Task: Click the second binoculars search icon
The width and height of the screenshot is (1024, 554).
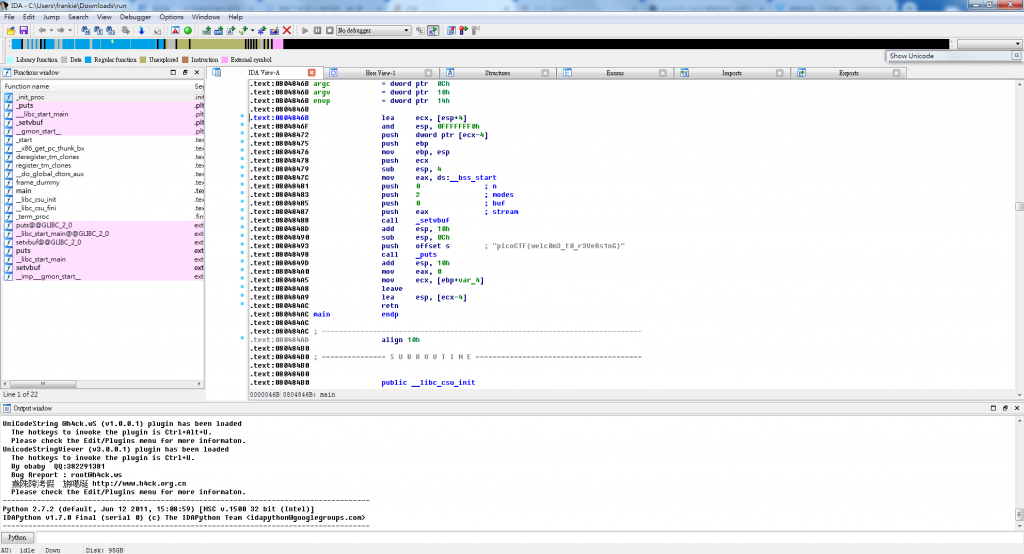Action: [98, 31]
